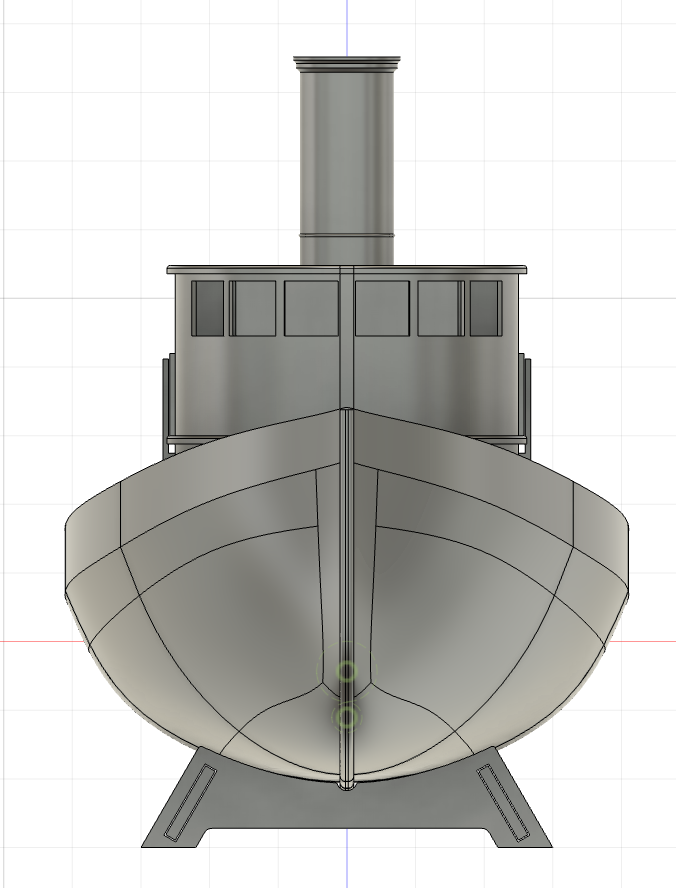Select the vertical bow stem on the hull
The height and width of the screenshot is (888, 676).
point(346,599)
